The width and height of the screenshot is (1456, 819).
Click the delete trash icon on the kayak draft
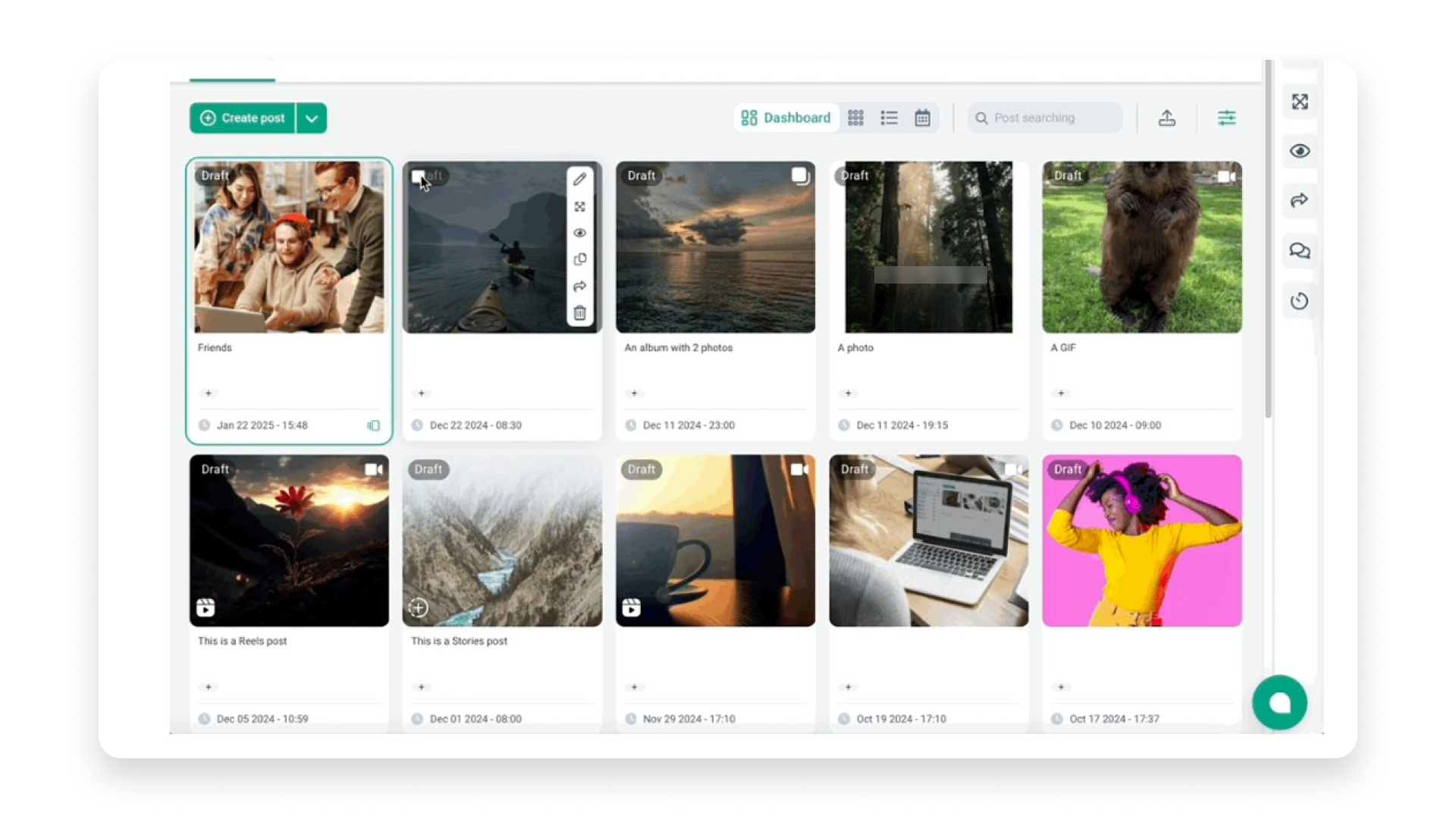coord(579,312)
